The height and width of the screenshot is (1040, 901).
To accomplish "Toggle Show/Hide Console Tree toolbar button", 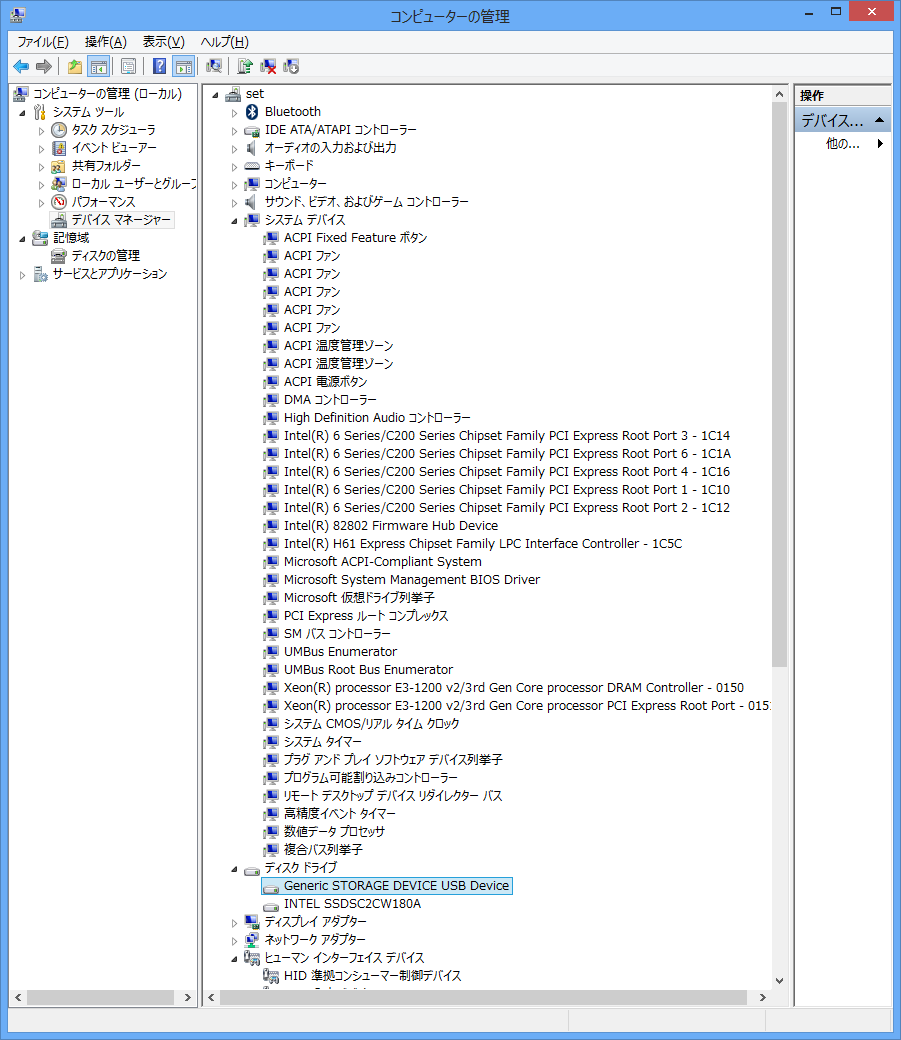I will pyautogui.click(x=98, y=66).
